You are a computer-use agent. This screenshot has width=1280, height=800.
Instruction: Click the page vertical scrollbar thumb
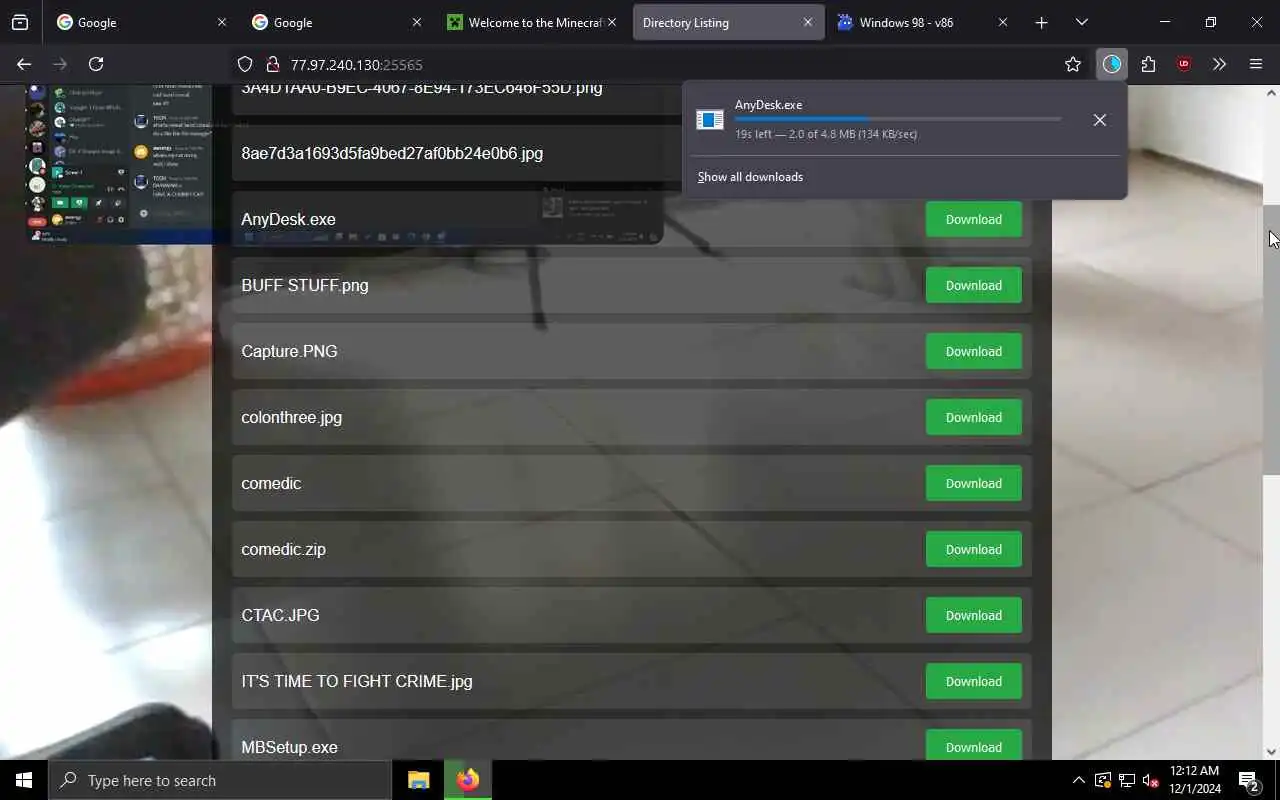click(x=1271, y=340)
